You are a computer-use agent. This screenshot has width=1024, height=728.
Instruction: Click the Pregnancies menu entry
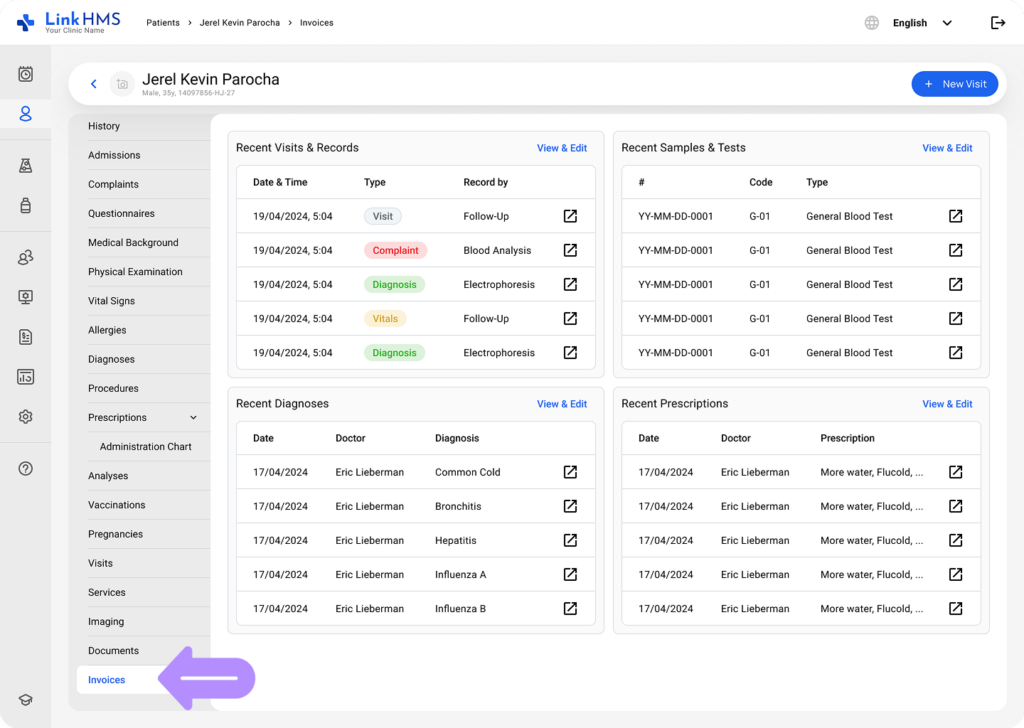coord(116,534)
